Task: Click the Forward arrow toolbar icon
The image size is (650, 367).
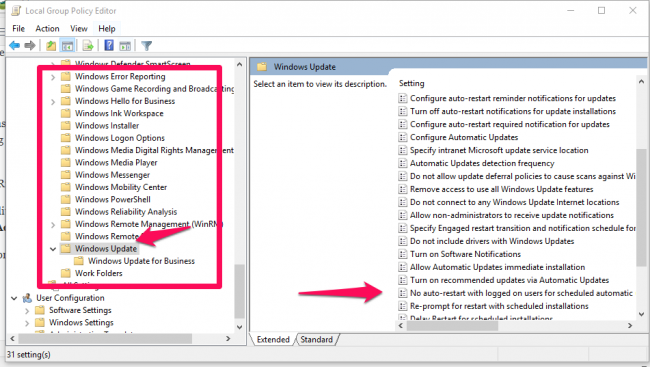Action: click(x=30, y=45)
